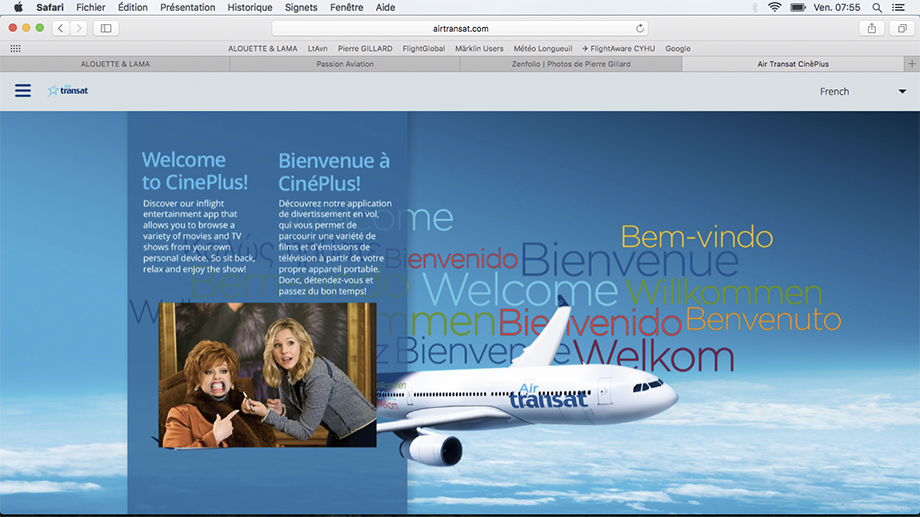Click the English paragraph starting Discover our inflight
The width and height of the screenshot is (920, 517).
coord(199,236)
